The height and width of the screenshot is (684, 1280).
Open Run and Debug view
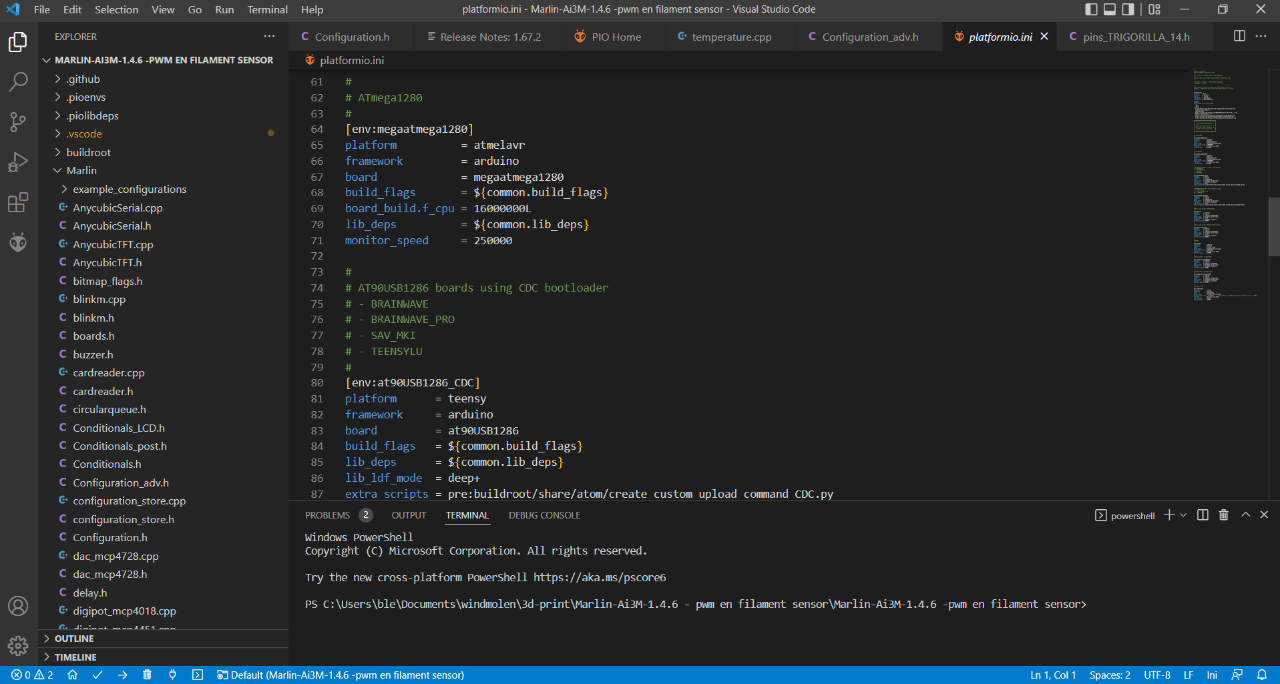point(18,162)
